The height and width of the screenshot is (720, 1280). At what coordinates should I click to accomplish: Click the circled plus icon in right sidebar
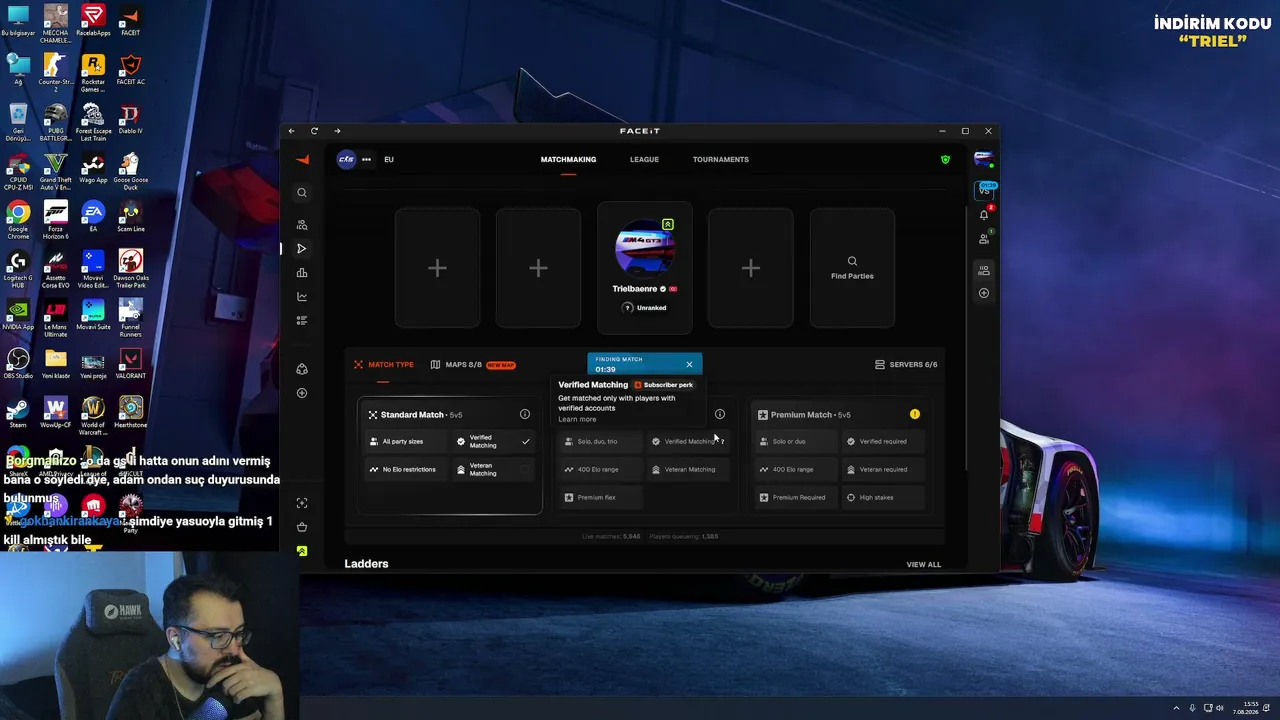coord(984,293)
